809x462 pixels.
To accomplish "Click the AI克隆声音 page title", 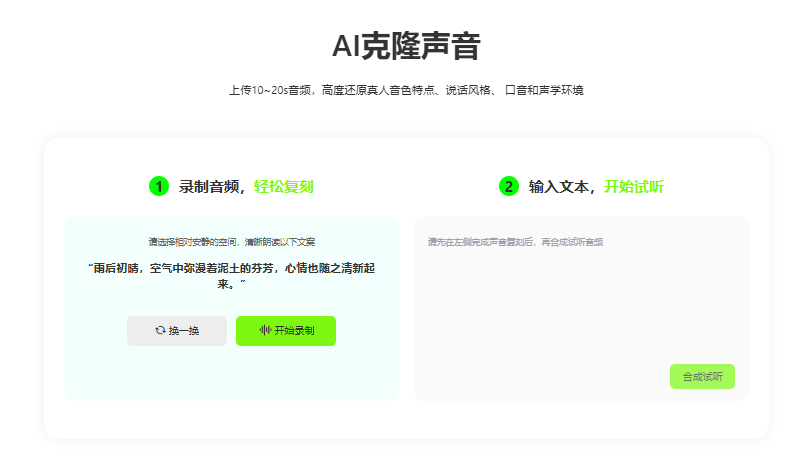I will click(407, 46).
